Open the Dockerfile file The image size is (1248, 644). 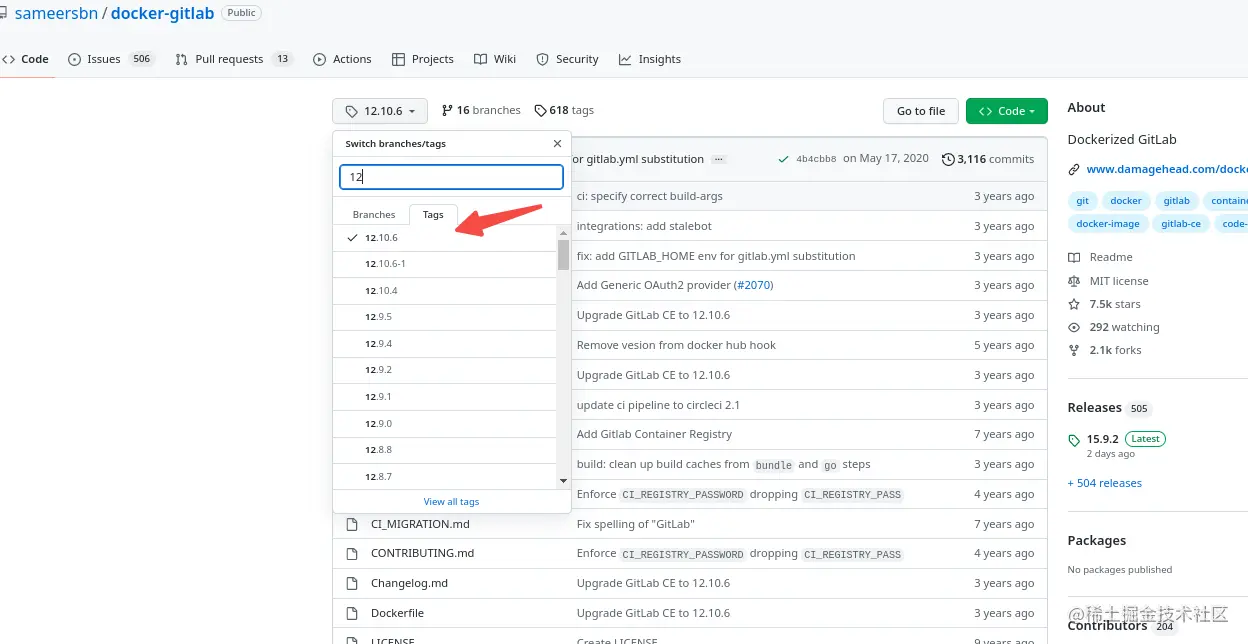click(397, 613)
